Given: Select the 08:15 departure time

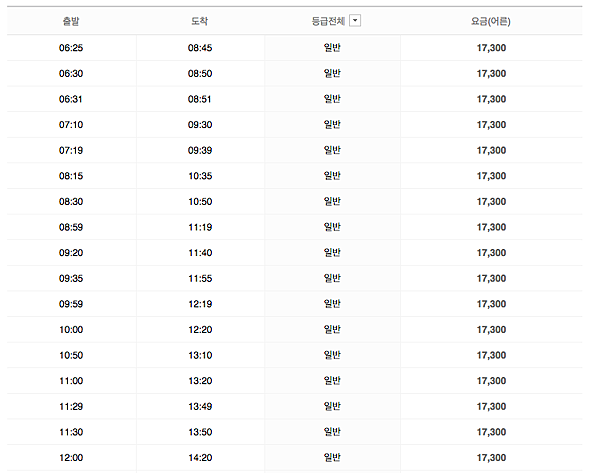Looking at the screenshot, I should [x=71, y=176].
